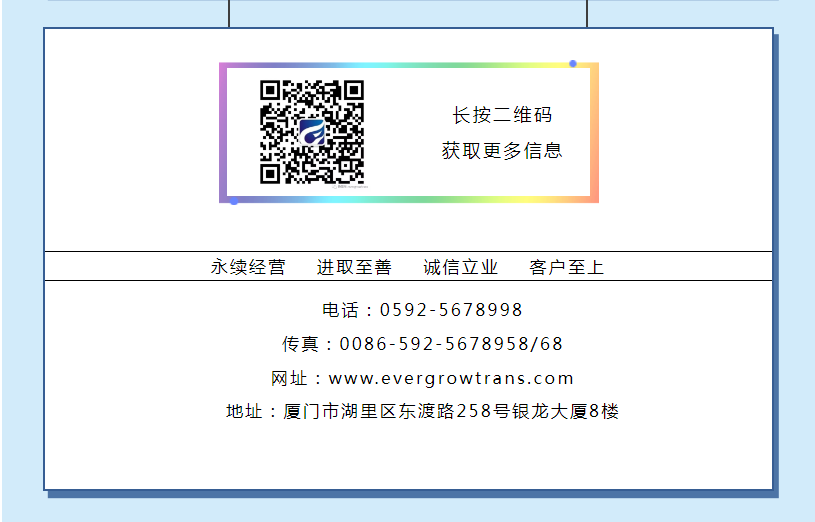Click the blue dot on frame's top-right corner
The image size is (815, 522).
(573, 64)
